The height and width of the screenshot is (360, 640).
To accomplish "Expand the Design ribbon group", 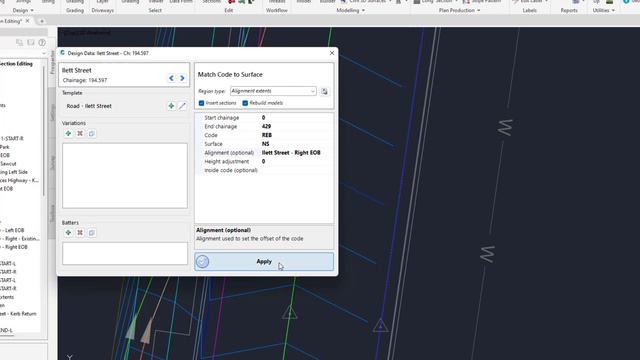I will pyautogui.click(x=23, y=10).
